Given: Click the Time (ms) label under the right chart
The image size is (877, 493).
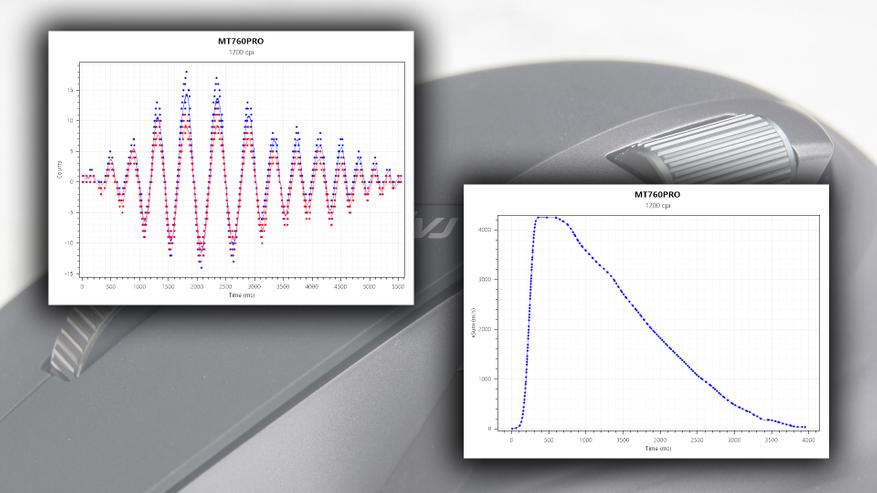Looking at the screenshot, I should pyautogui.click(x=658, y=449).
